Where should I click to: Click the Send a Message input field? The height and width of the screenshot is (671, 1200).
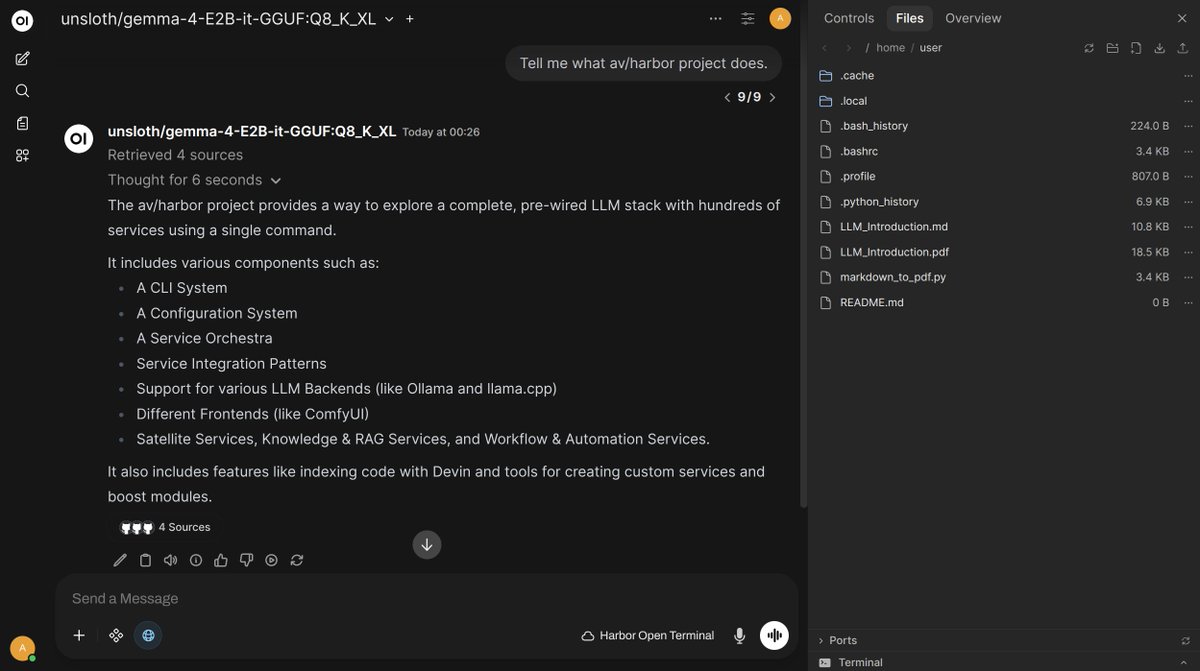tap(300, 598)
